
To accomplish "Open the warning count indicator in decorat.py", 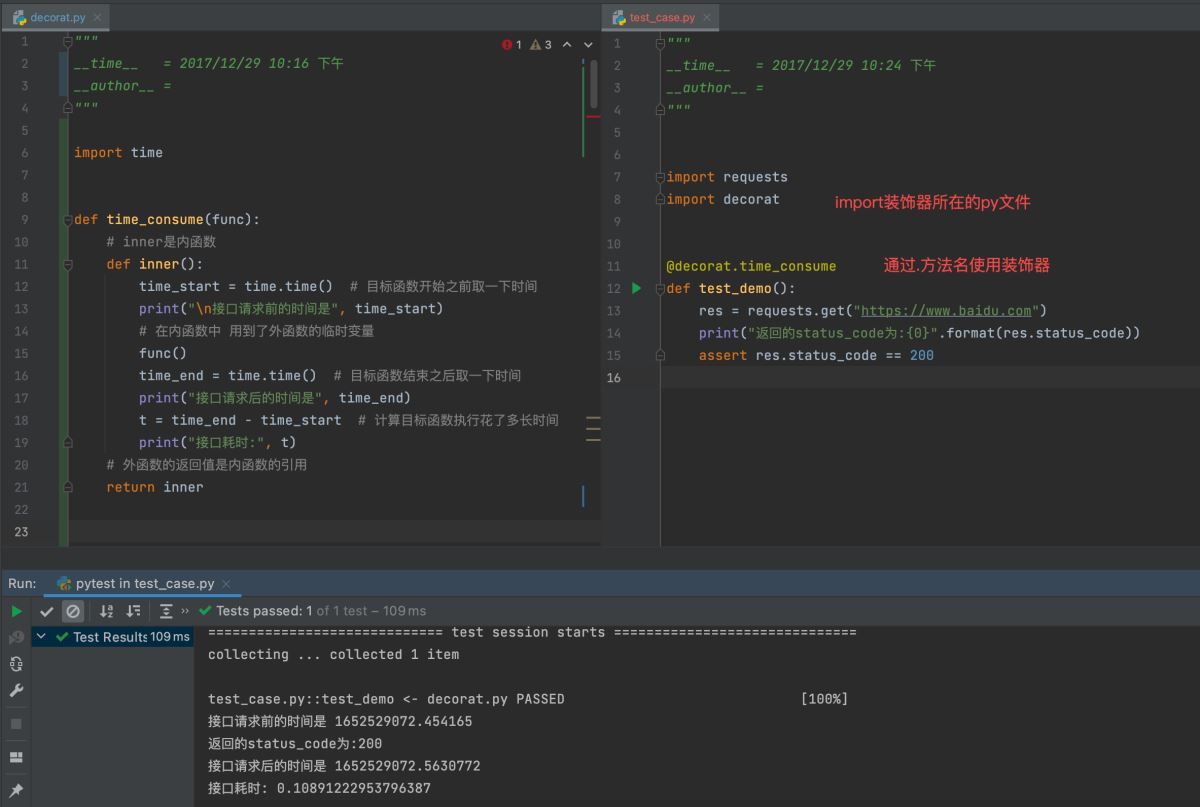I will click(x=541, y=45).
